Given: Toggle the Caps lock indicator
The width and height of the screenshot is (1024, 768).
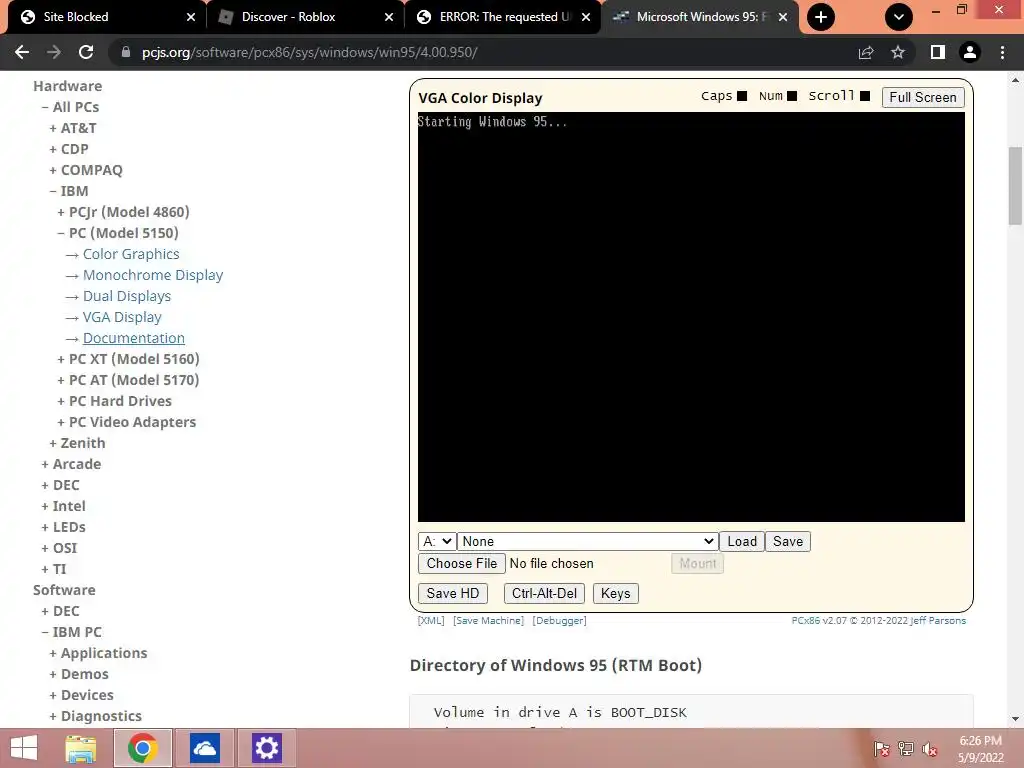Looking at the screenshot, I should pyautogui.click(x=742, y=96).
